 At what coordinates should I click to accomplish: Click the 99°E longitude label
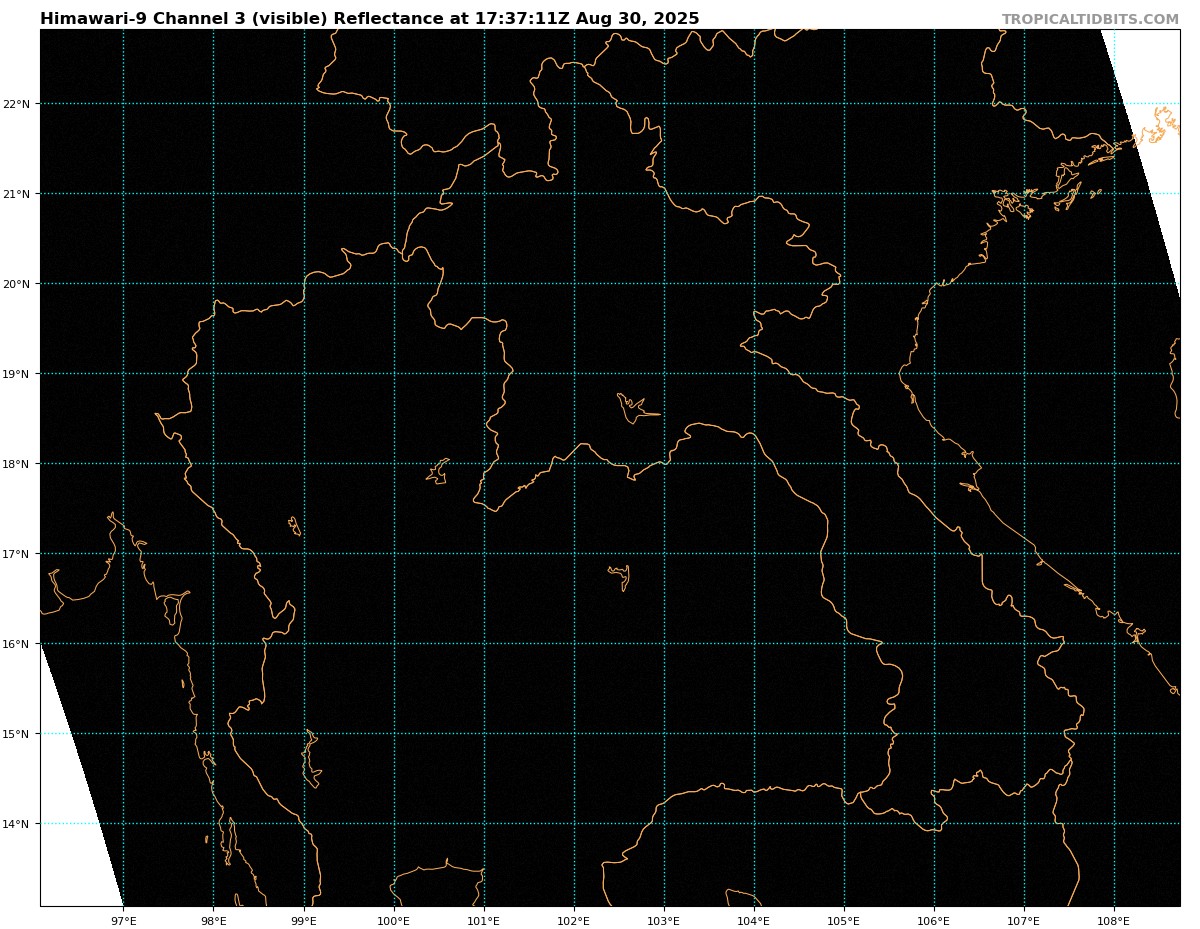(304, 920)
